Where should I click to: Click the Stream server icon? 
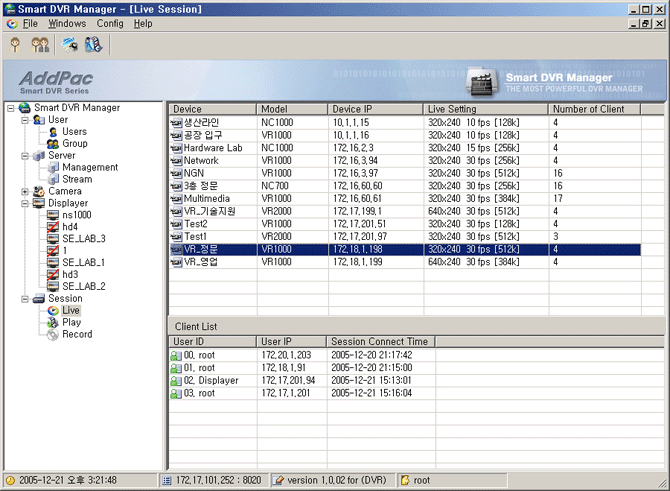click(53, 179)
